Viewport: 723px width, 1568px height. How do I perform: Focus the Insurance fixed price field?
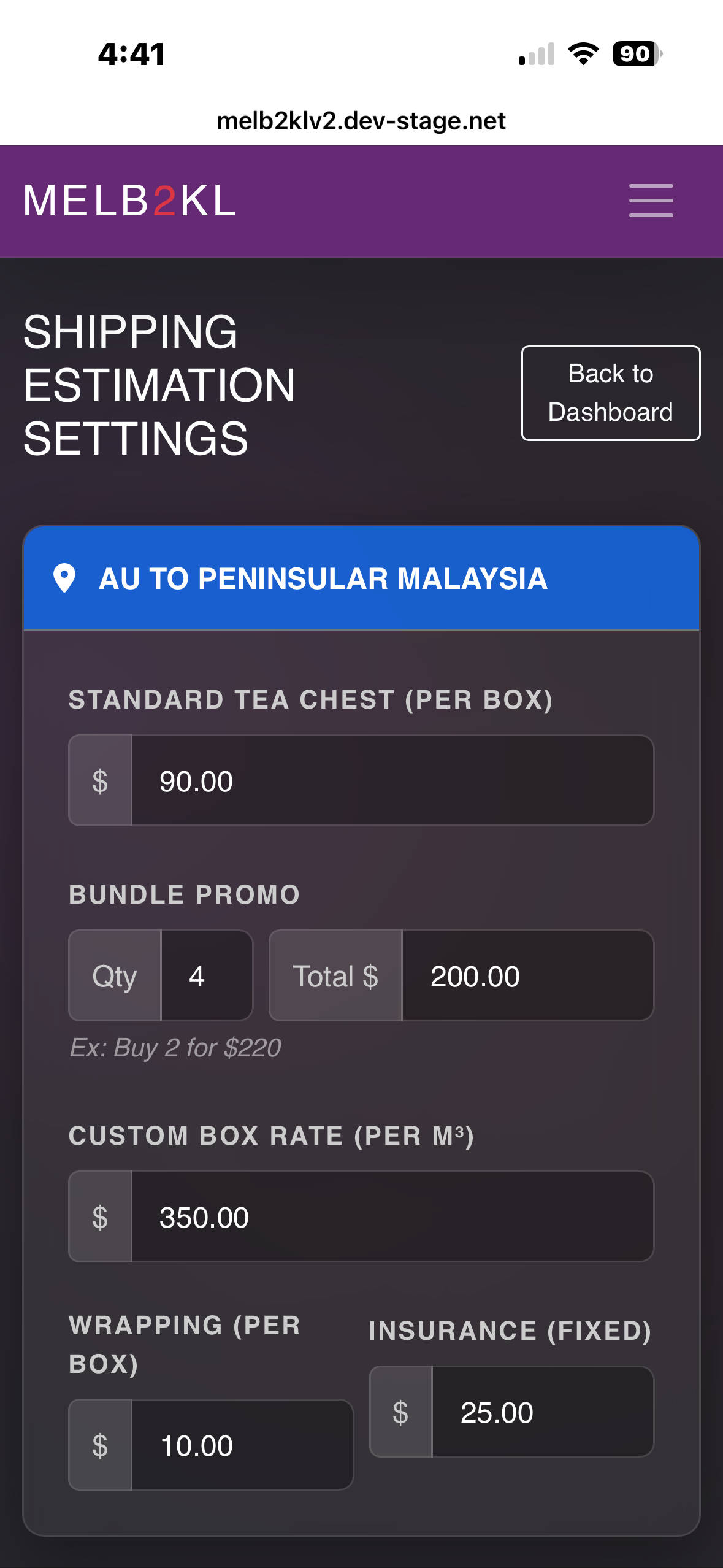coord(543,1412)
